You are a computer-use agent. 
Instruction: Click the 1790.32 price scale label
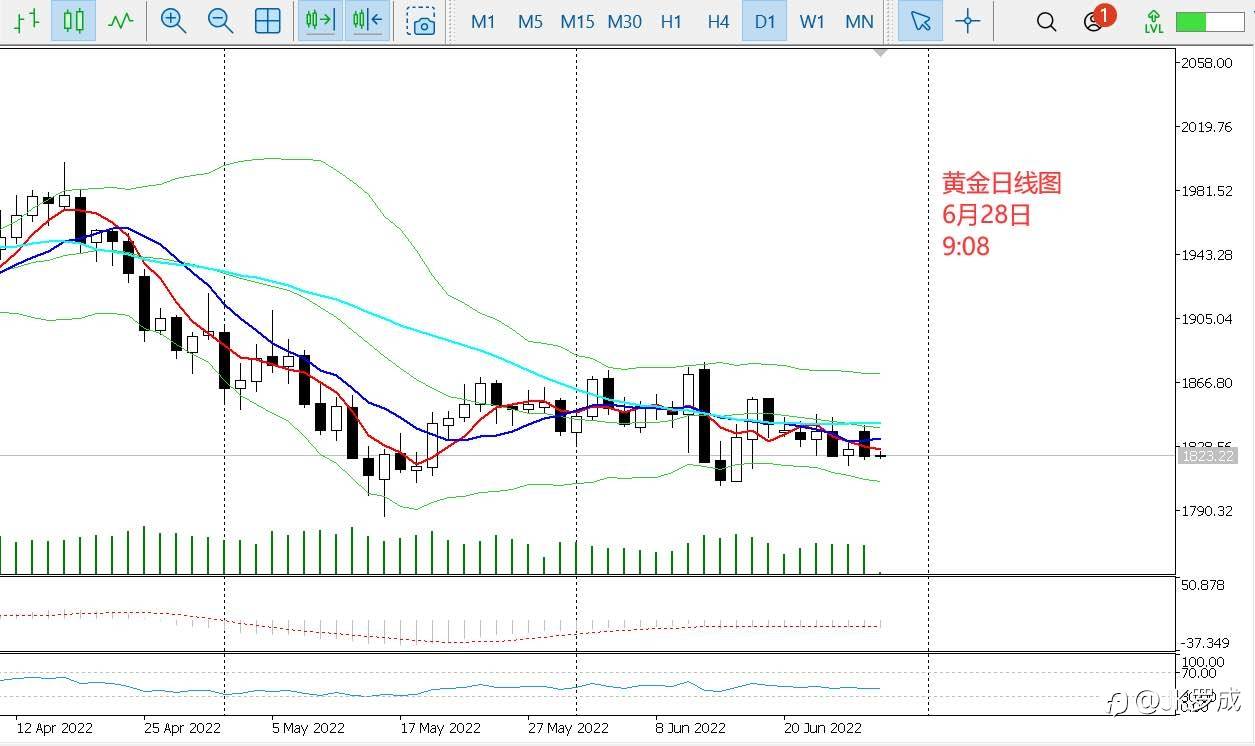tap(1206, 511)
